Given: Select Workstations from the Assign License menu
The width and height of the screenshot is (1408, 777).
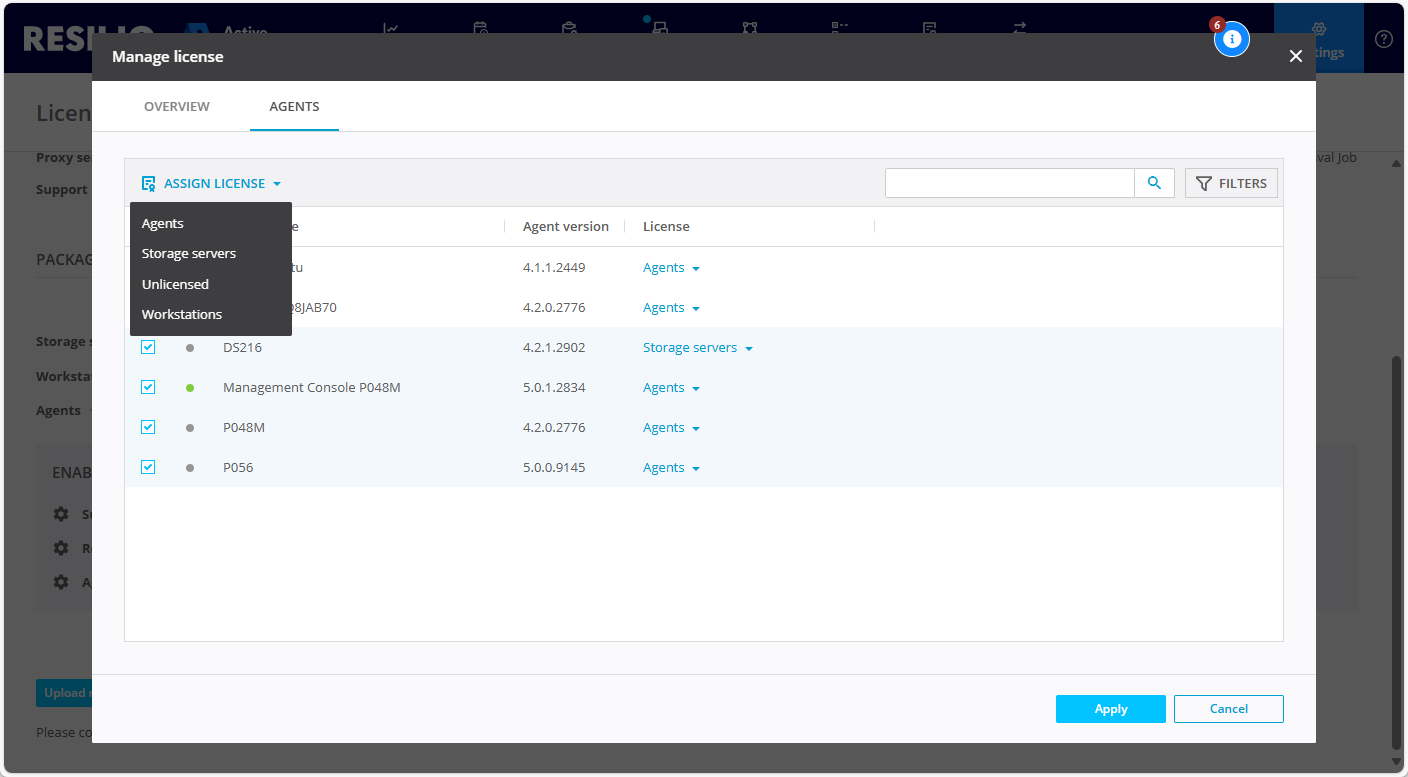Looking at the screenshot, I should [181, 314].
